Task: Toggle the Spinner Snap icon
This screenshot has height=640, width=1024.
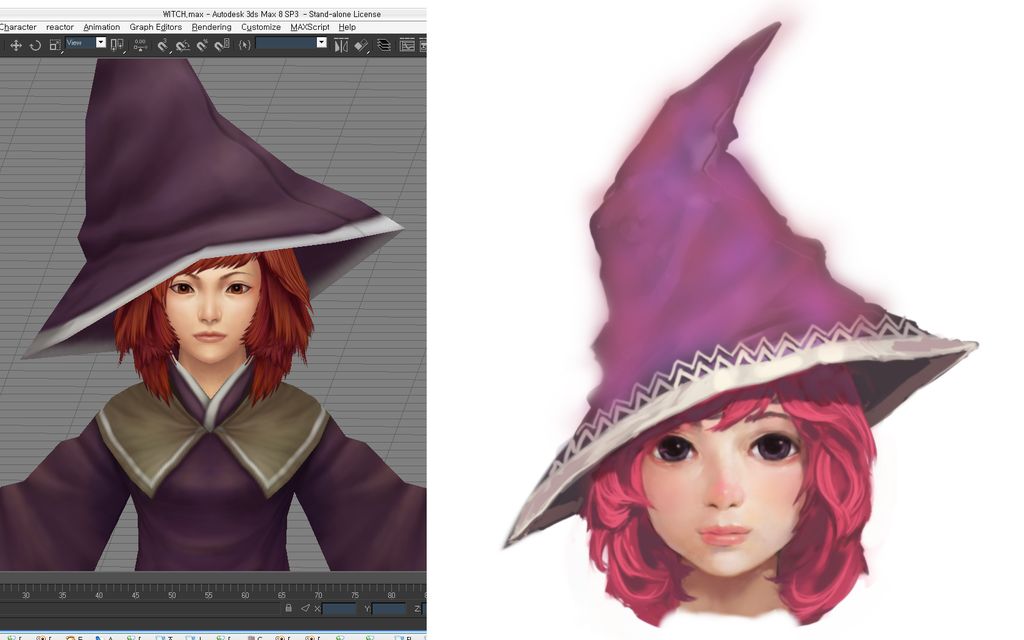Action: 222,45
